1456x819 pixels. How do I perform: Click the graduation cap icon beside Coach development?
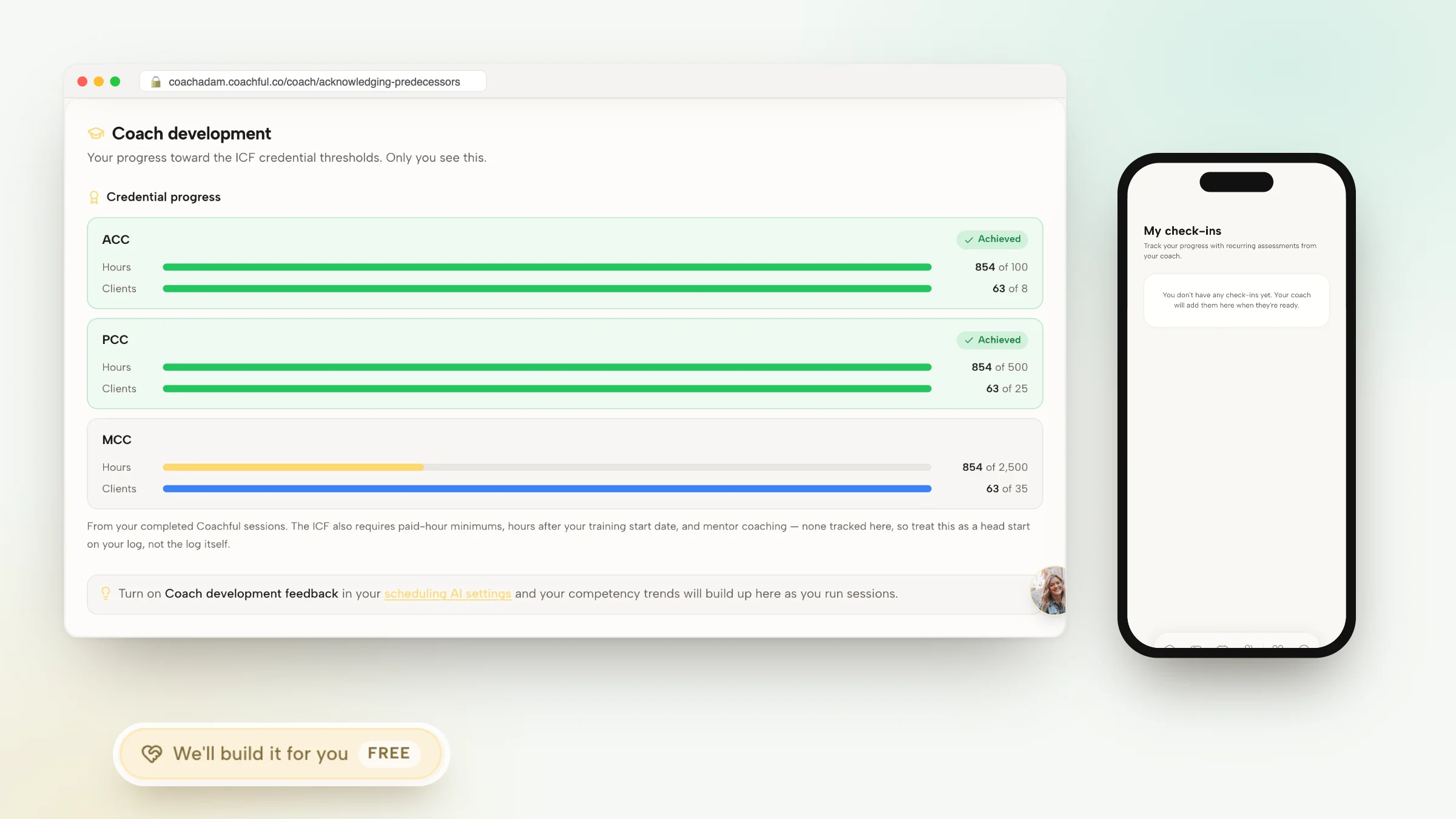pos(96,133)
